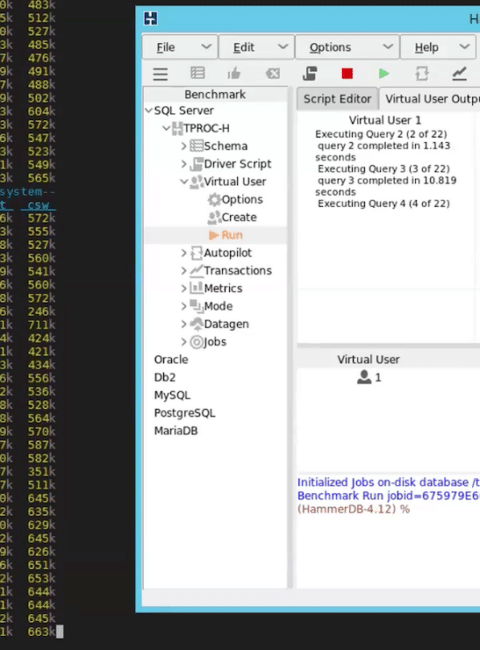Open the Help menu
Screen dimensions: 480x650
(x=439, y=47)
